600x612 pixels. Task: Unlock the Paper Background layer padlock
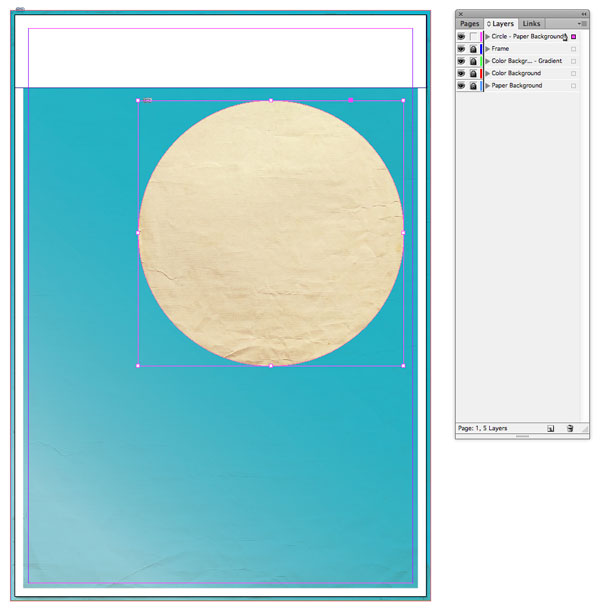(473, 86)
